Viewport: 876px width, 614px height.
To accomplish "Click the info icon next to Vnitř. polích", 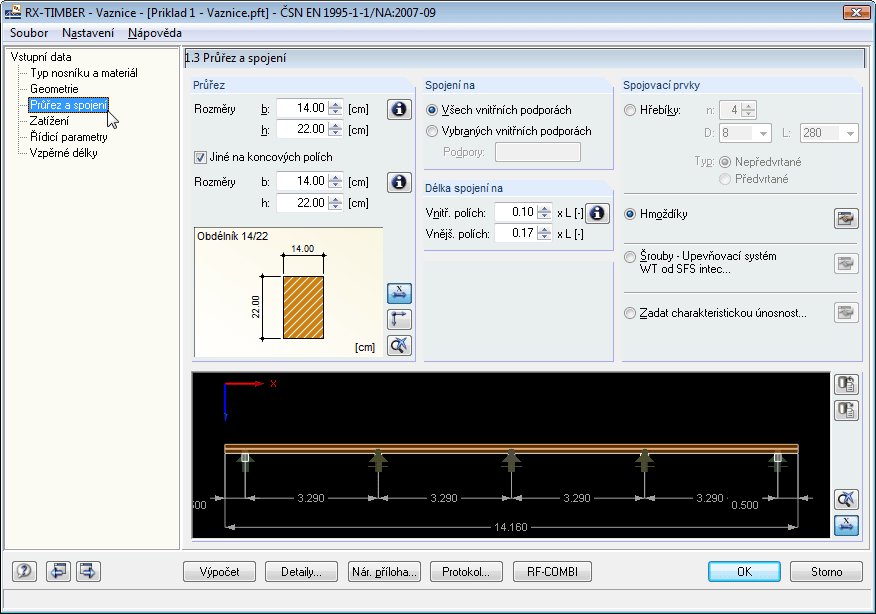I will pos(597,213).
